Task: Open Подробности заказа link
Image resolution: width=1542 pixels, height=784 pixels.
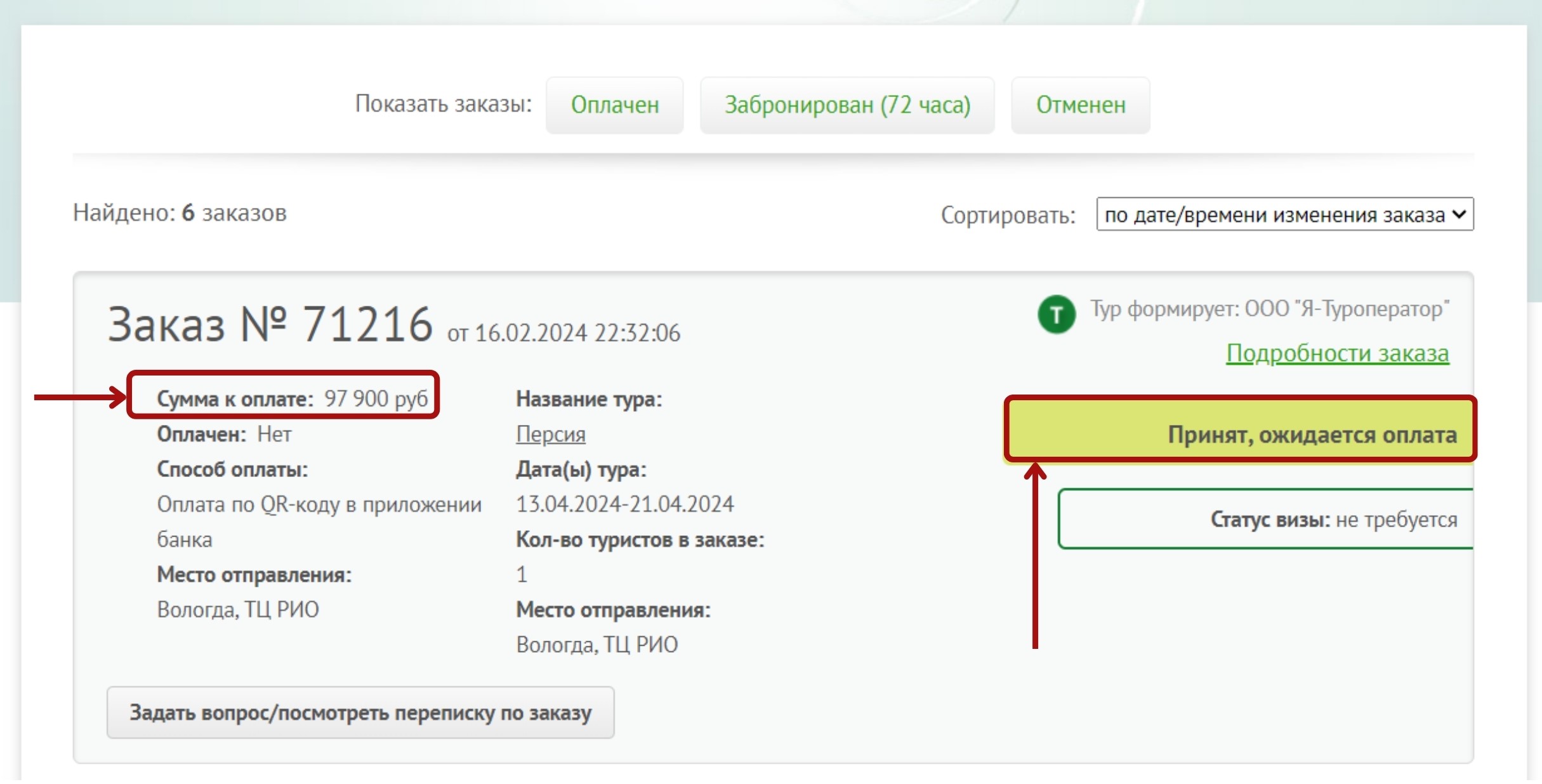Action: [1337, 353]
